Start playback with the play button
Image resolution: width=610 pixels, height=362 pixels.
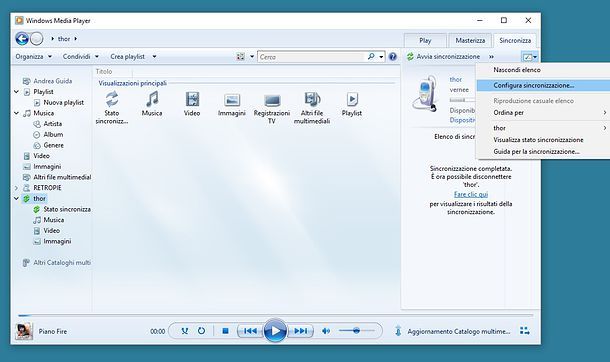coord(275,331)
